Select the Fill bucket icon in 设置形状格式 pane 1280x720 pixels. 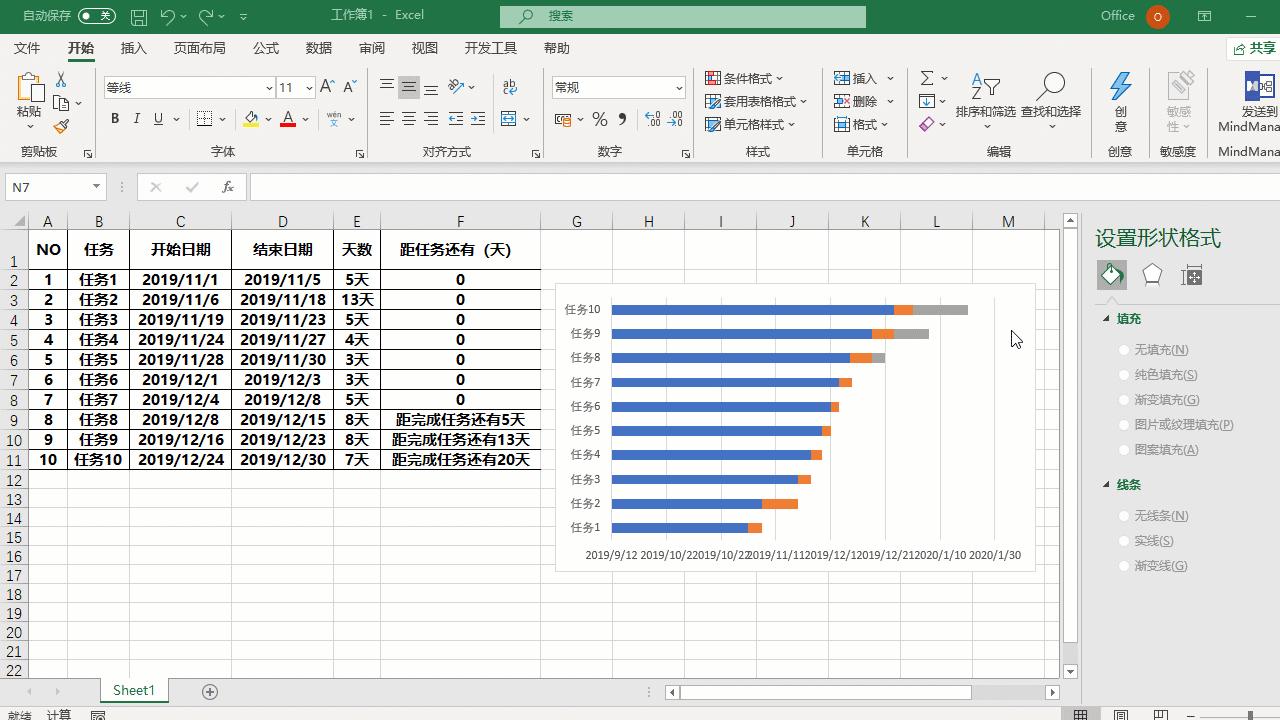1110,273
